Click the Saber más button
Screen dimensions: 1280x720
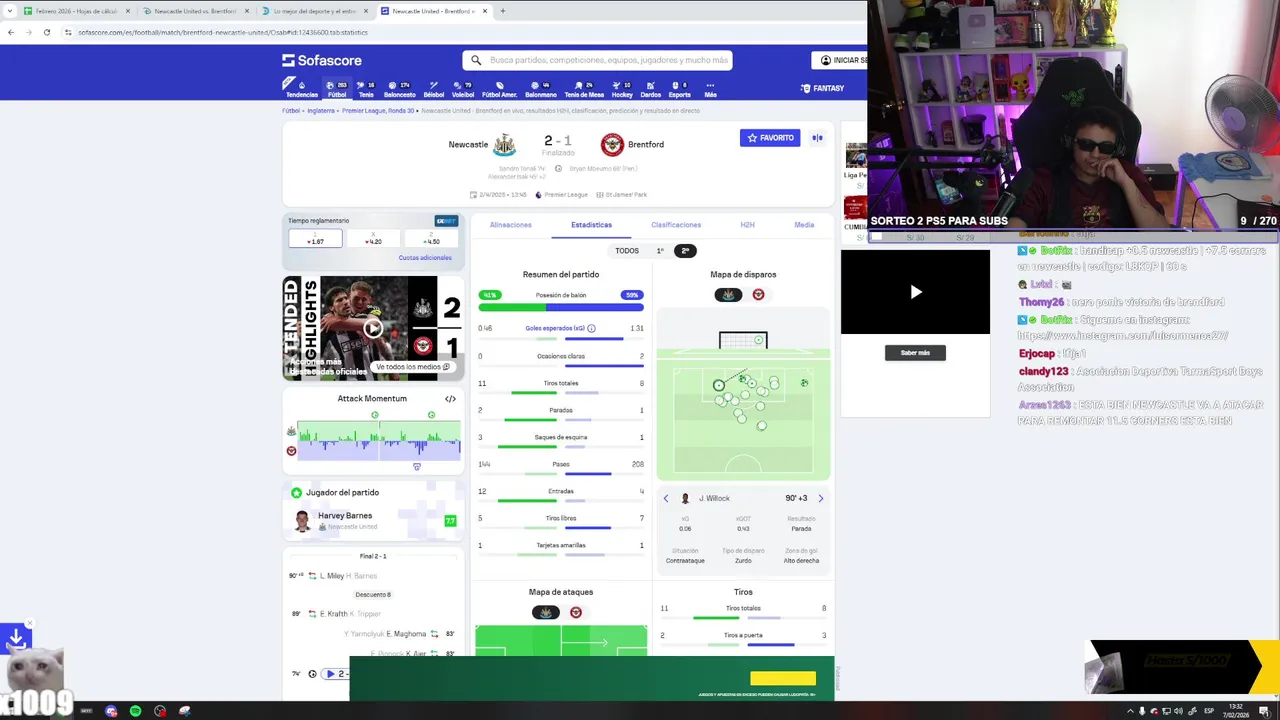click(x=915, y=353)
